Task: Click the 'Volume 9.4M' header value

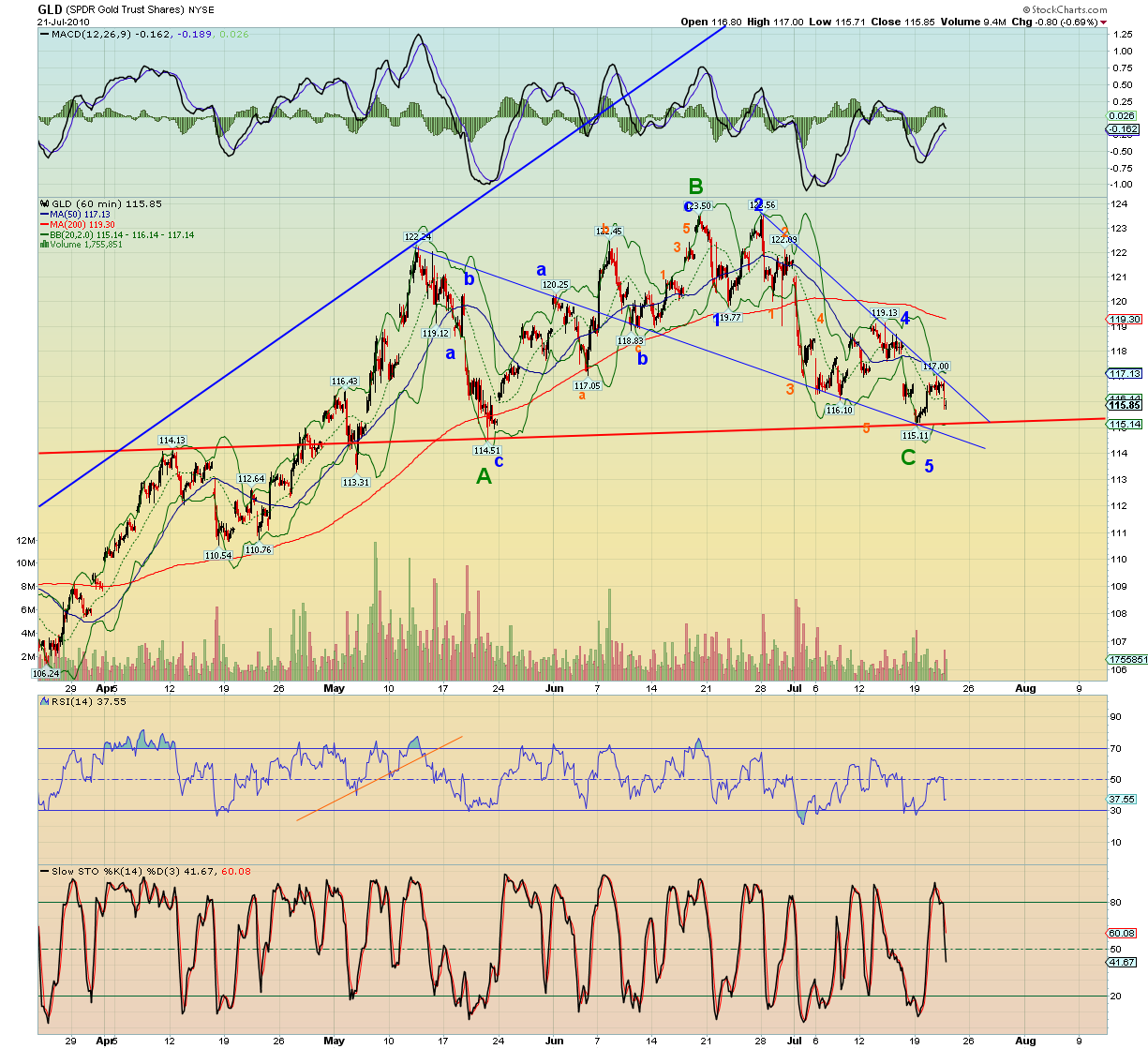Action: pyautogui.click(x=973, y=22)
